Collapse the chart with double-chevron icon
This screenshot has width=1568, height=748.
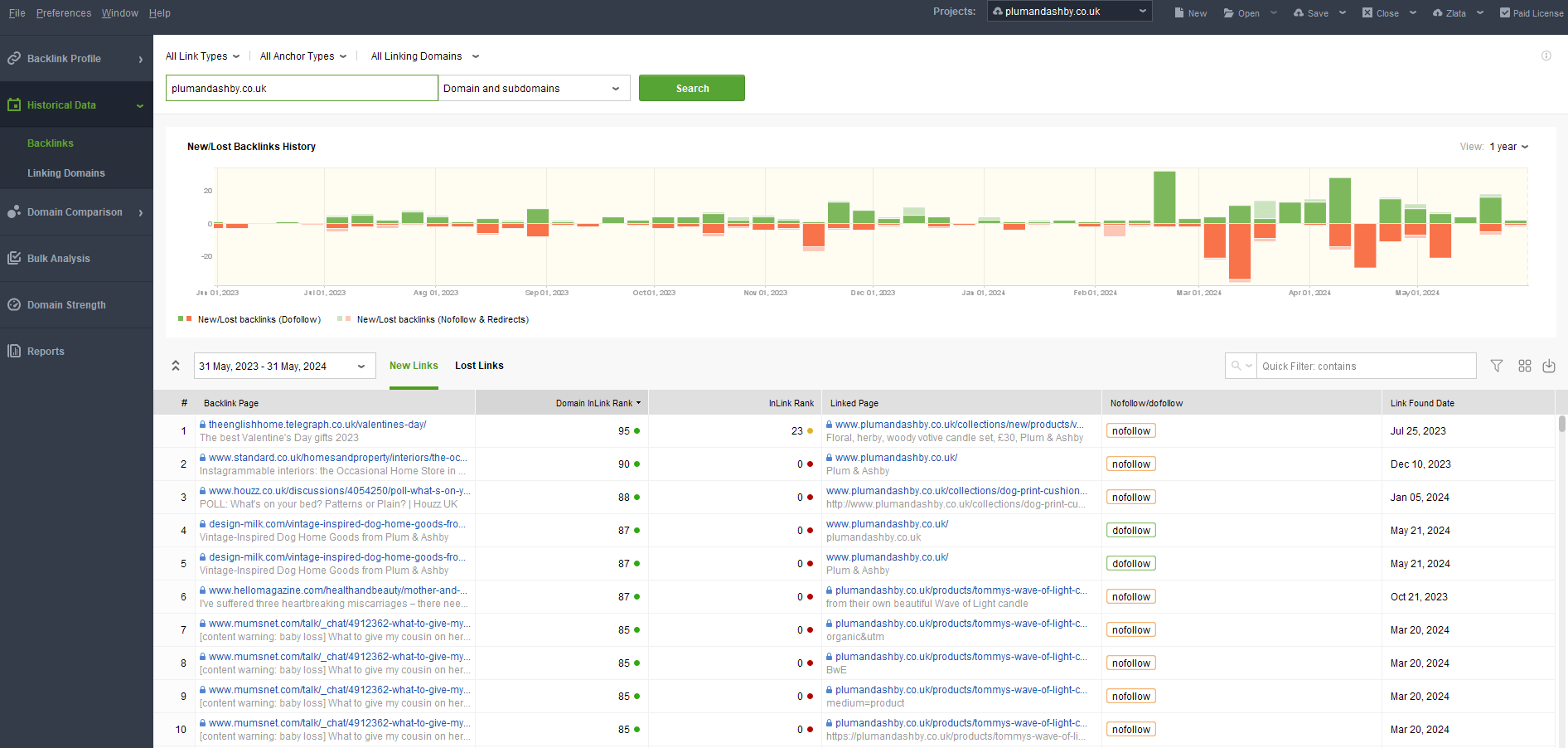coord(176,366)
